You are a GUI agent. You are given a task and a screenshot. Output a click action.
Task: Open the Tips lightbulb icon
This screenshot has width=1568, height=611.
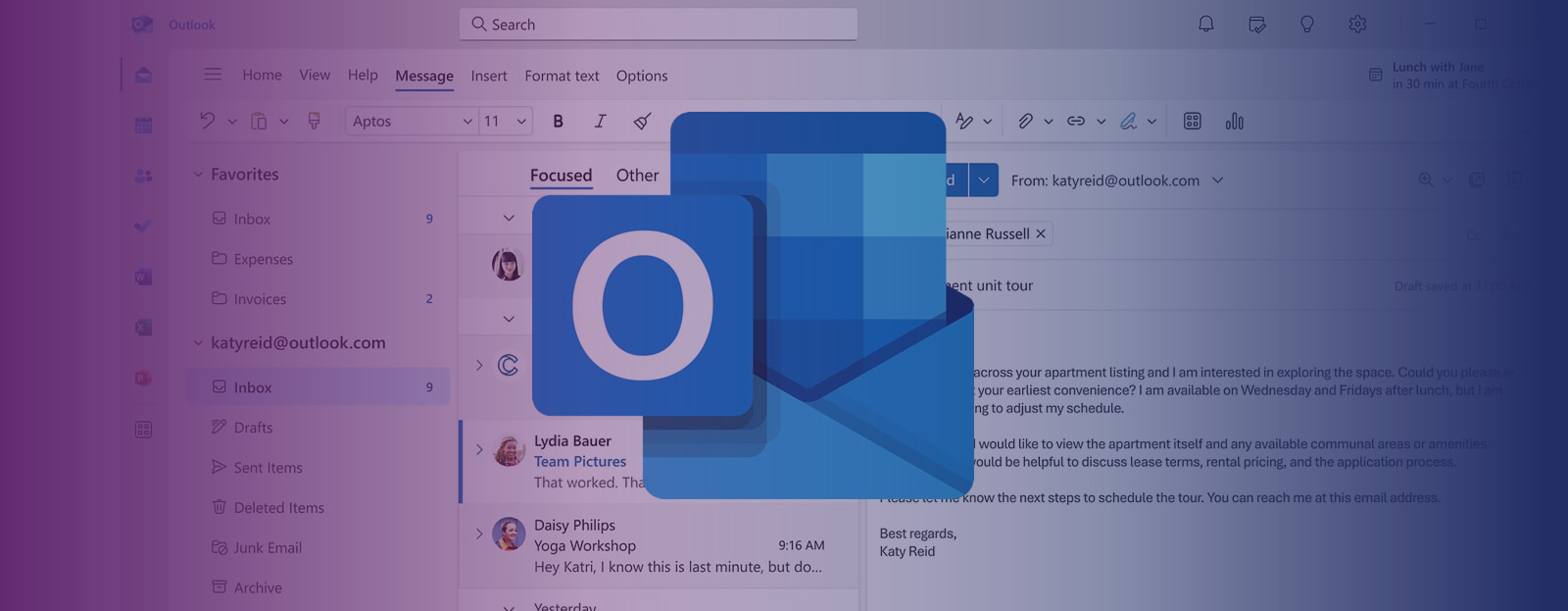pyautogui.click(x=1307, y=24)
